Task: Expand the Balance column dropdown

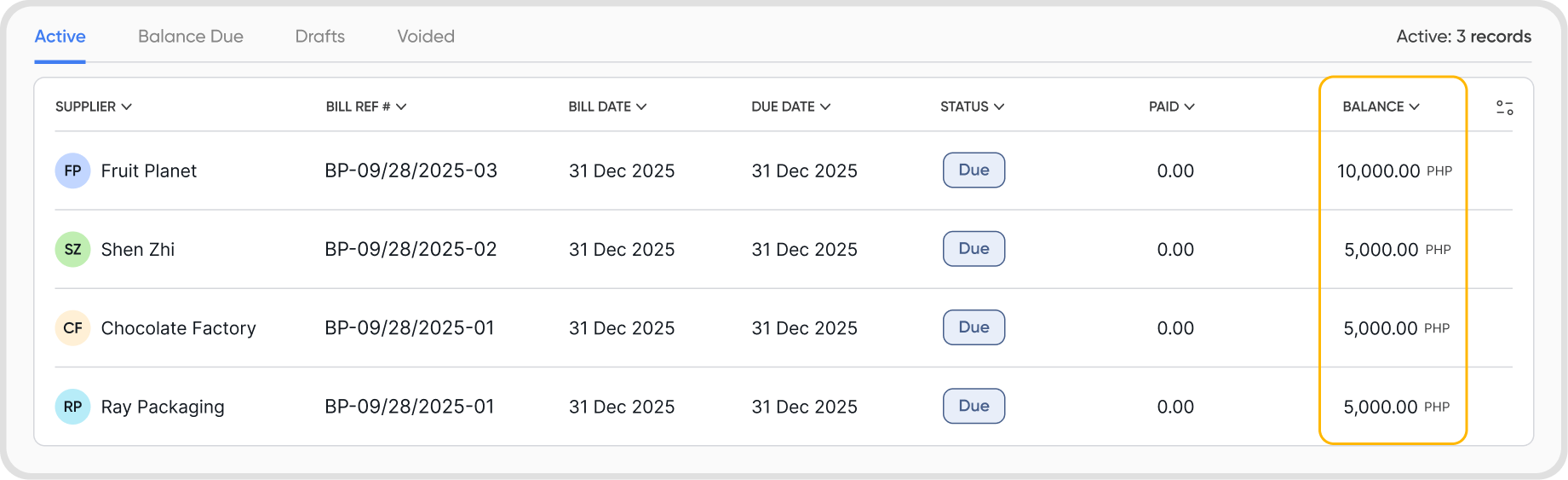Action: point(1381,107)
